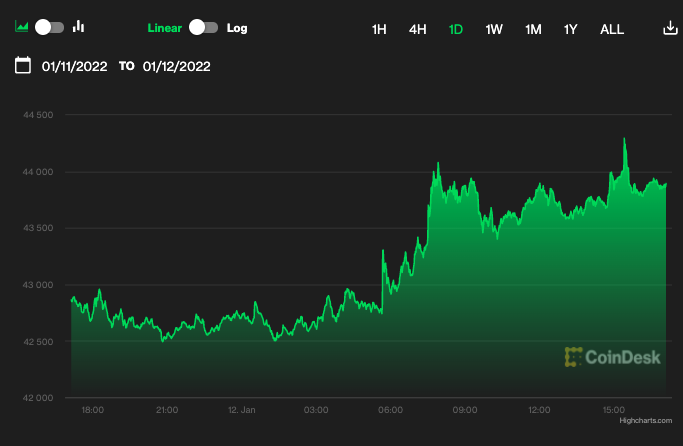Switch to the 4H time range
The image size is (683, 446).
417,29
